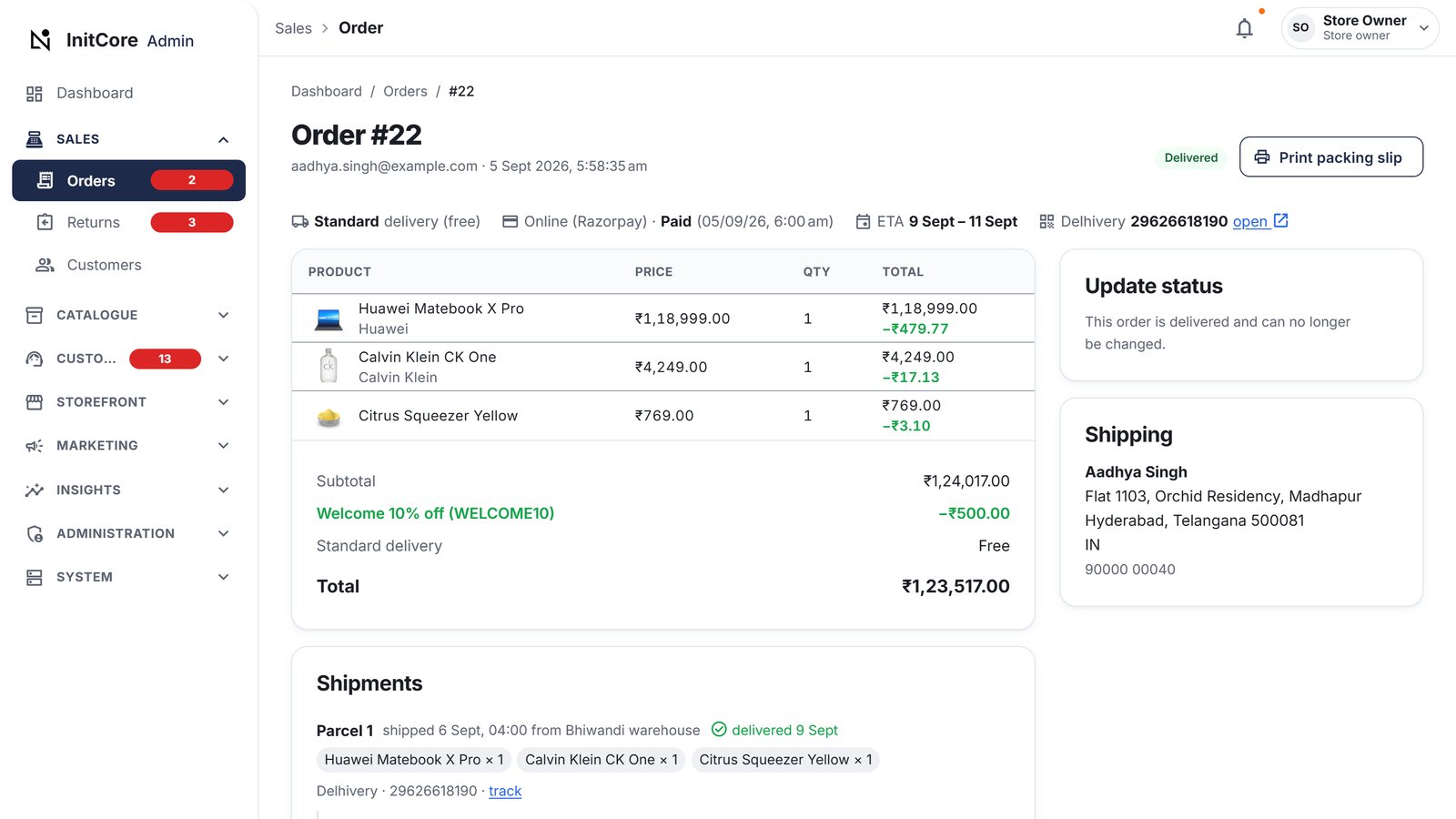The height and width of the screenshot is (819, 1456).
Task: Click the Returns icon in sidebar
Action: coord(45,222)
